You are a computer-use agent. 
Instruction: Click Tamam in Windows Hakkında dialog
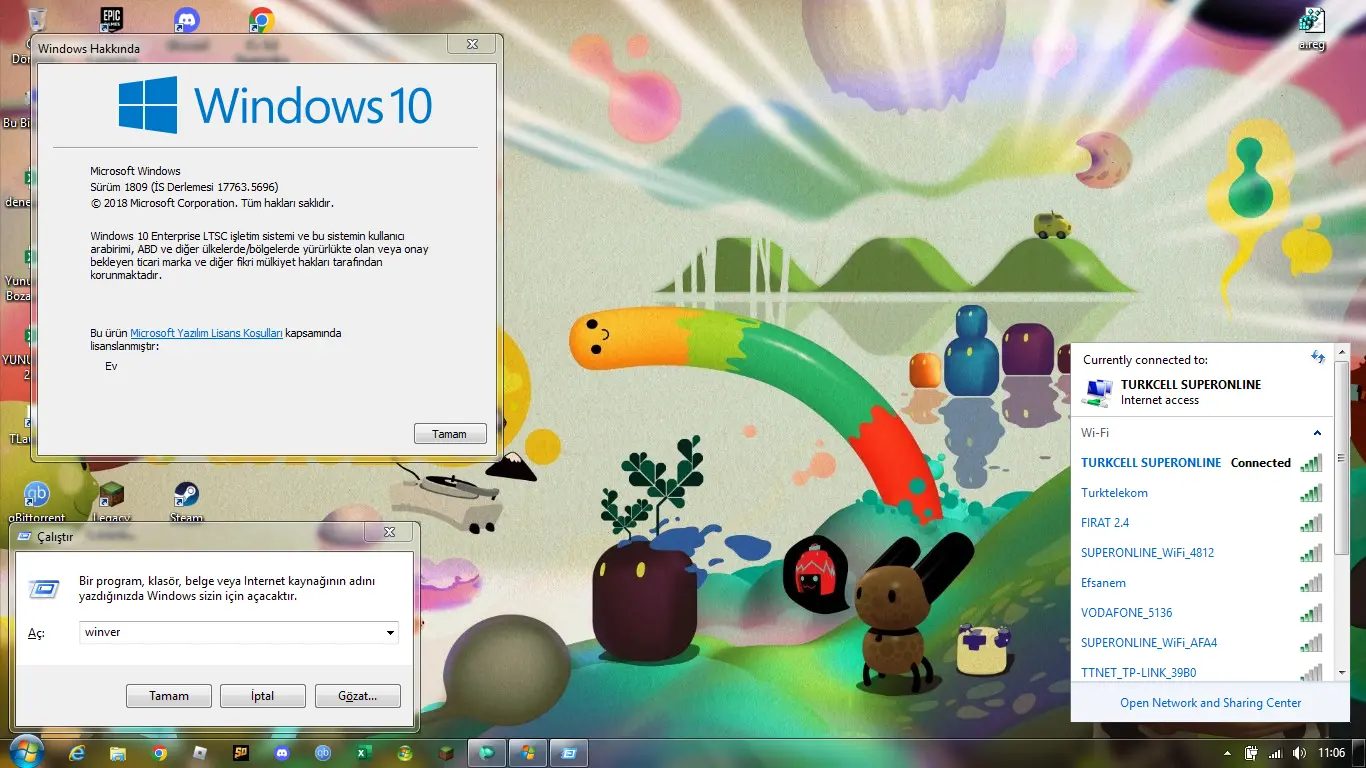(450, 434)
